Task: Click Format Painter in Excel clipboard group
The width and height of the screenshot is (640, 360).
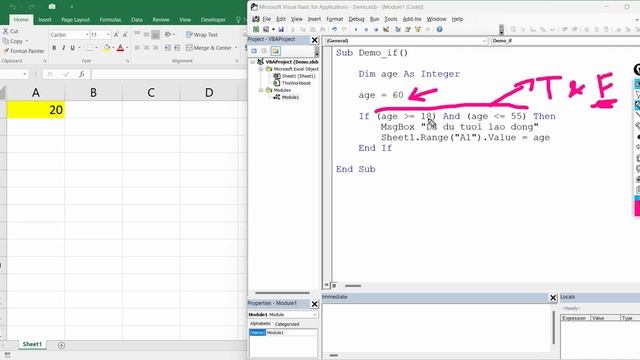Action: [x=24, y=51]
